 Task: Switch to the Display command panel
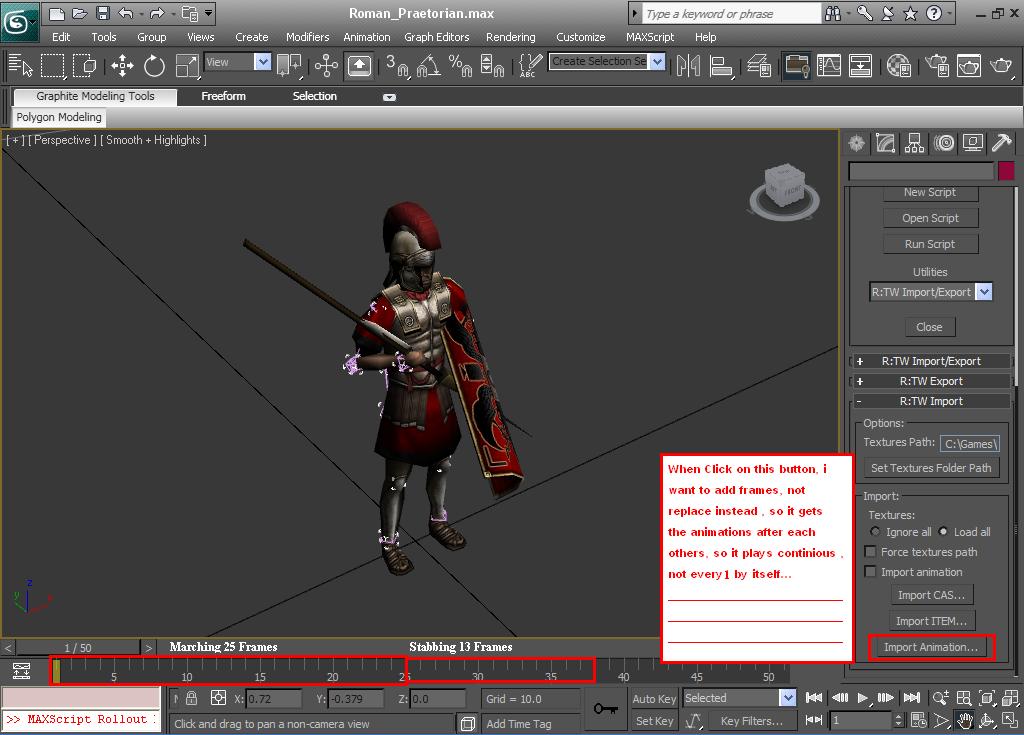(x=972, y=143)
